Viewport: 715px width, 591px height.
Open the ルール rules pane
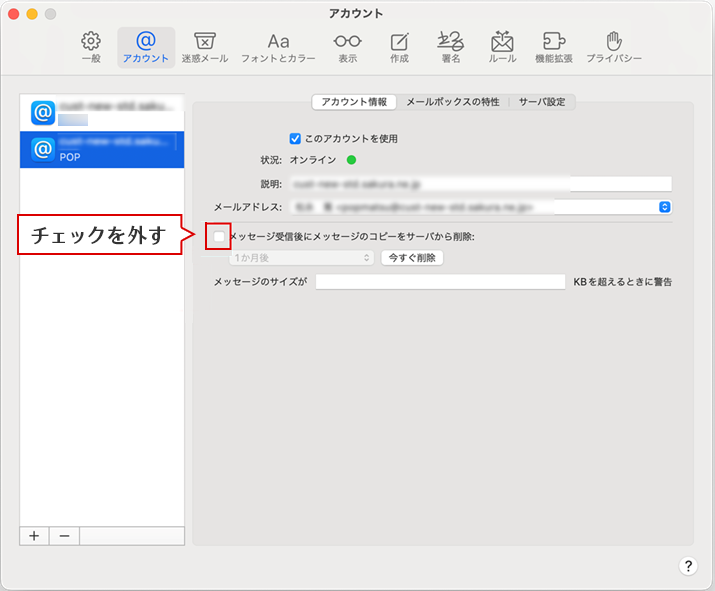502,46
